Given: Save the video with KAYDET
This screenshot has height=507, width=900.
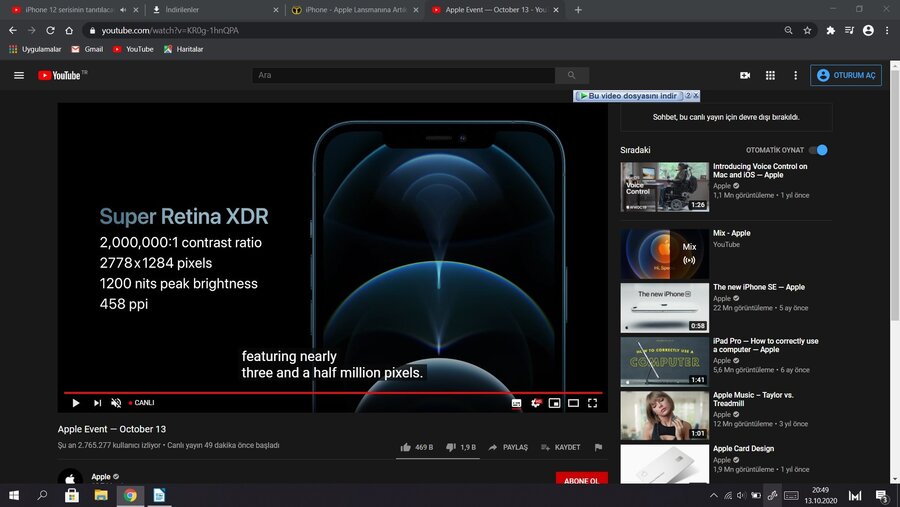Looking at the screenshot, I should click(560, 447).
